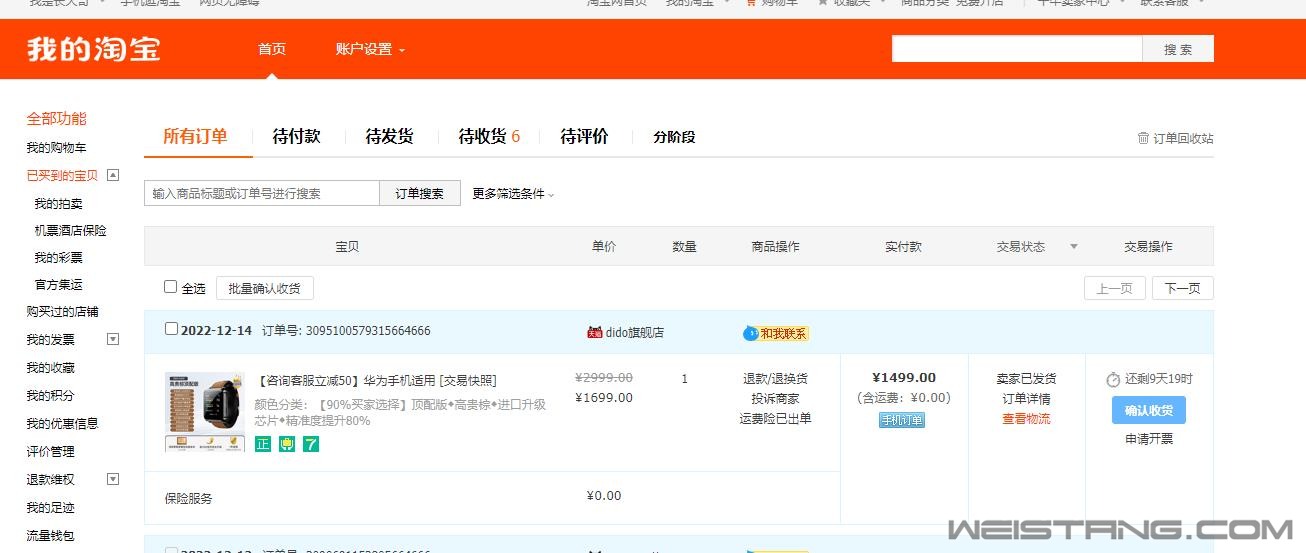Click the trash icon for 订单回收站
Image resolution: width=1306 pixels, height=553 pixels.
coord(1143,138)
